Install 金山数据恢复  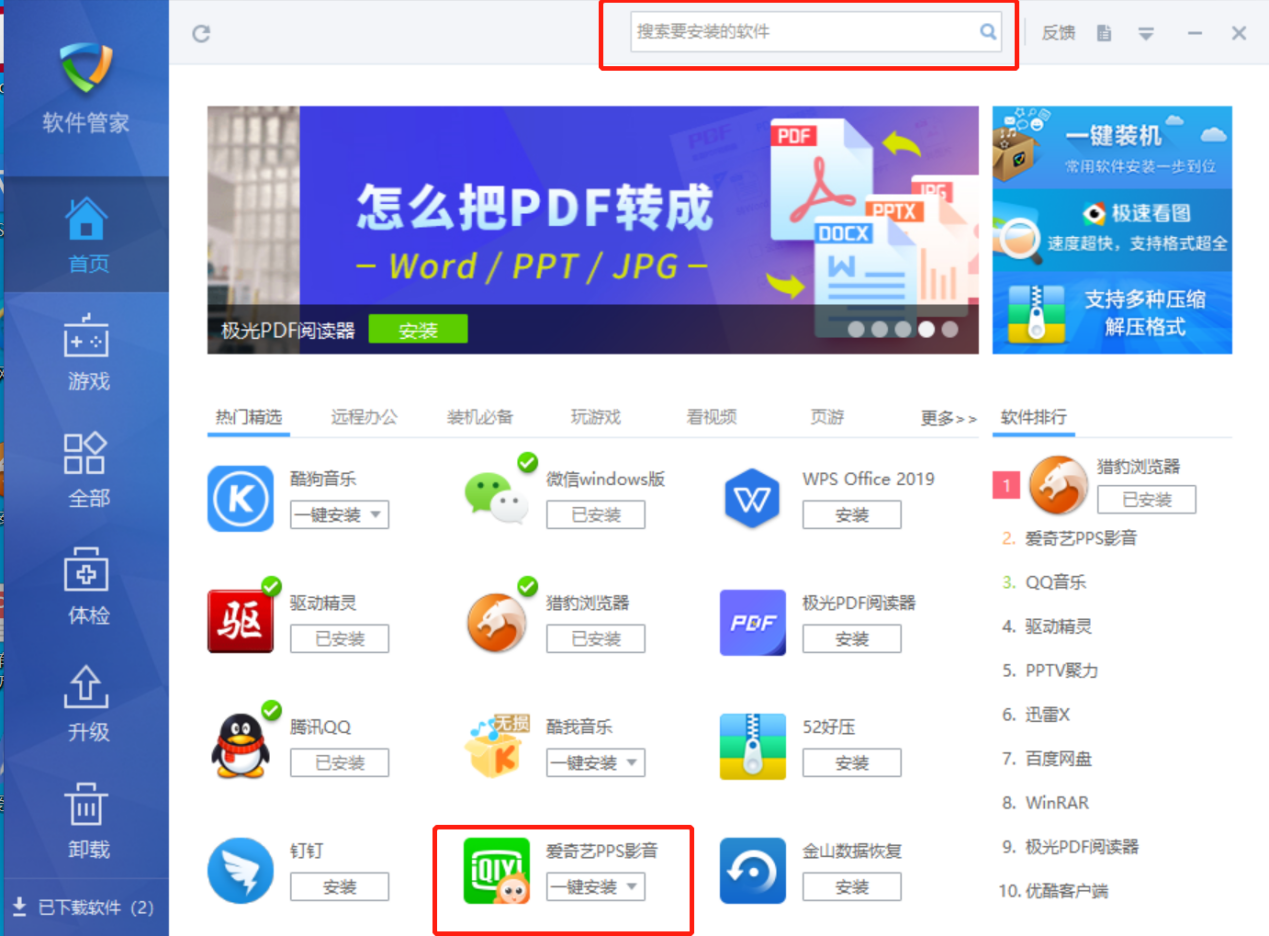[852, 887]
